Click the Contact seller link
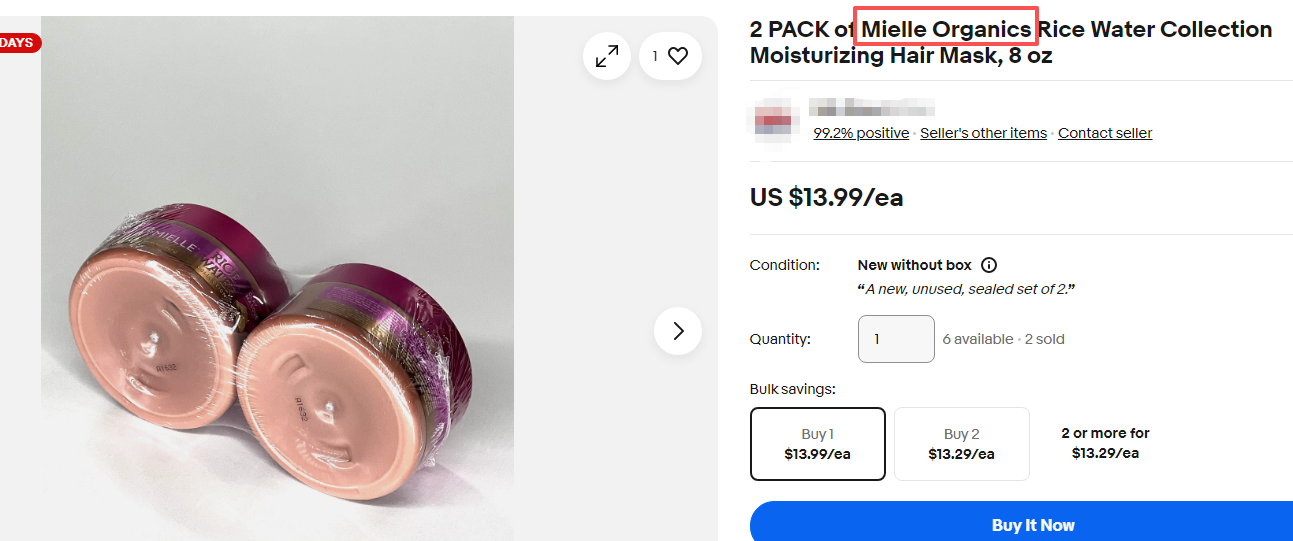Viewport: 1293px width, 541px height. coord(1105,133)
